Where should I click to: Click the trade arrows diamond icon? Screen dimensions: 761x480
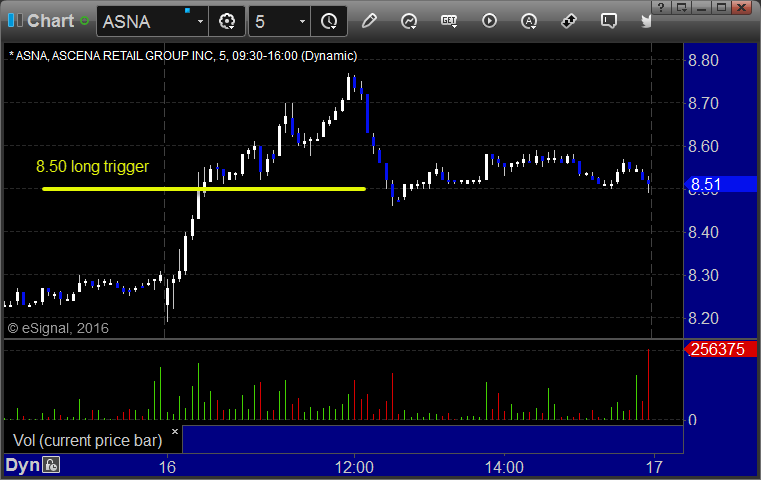tap(568, 21)
